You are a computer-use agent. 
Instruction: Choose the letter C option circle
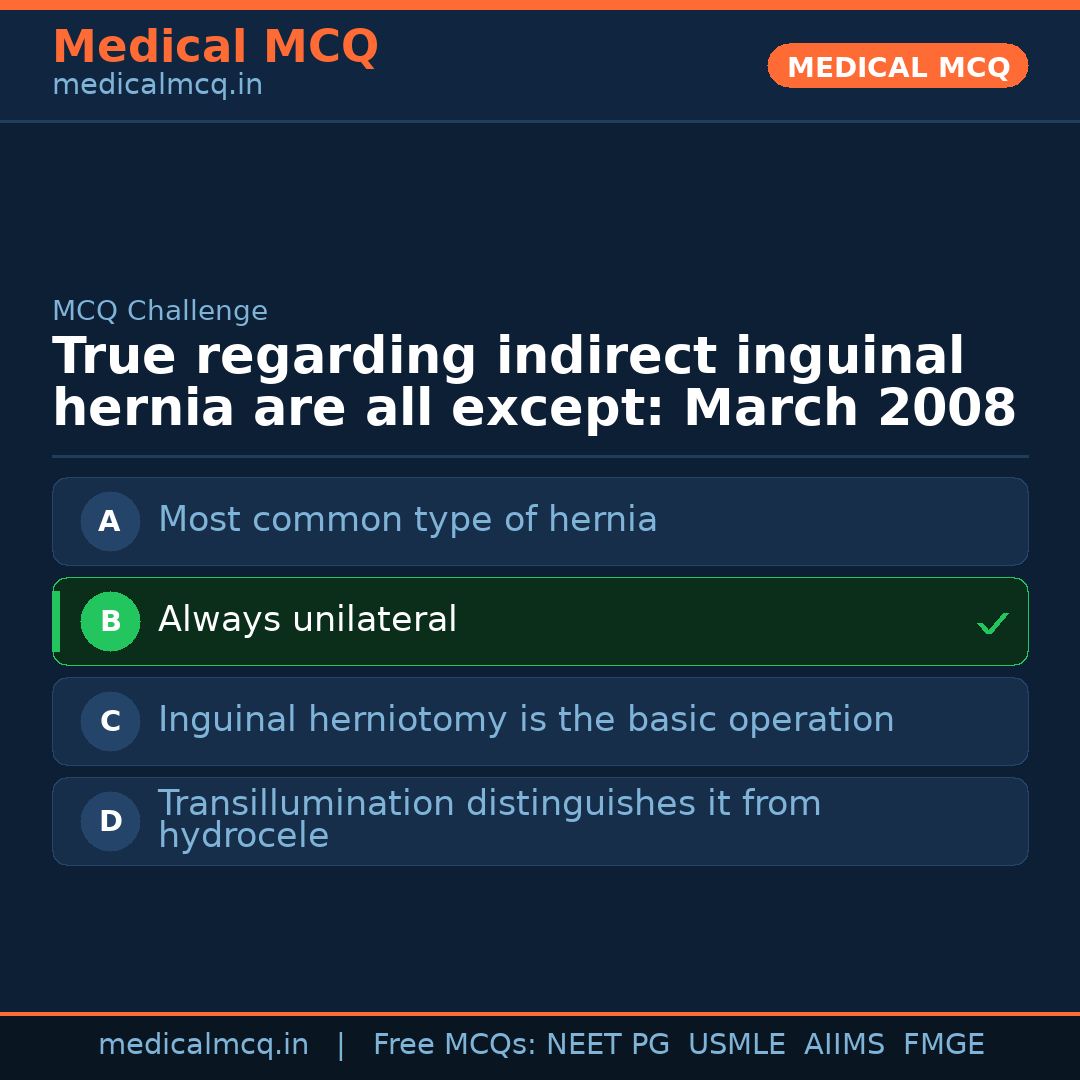click(x=110, y=721)
